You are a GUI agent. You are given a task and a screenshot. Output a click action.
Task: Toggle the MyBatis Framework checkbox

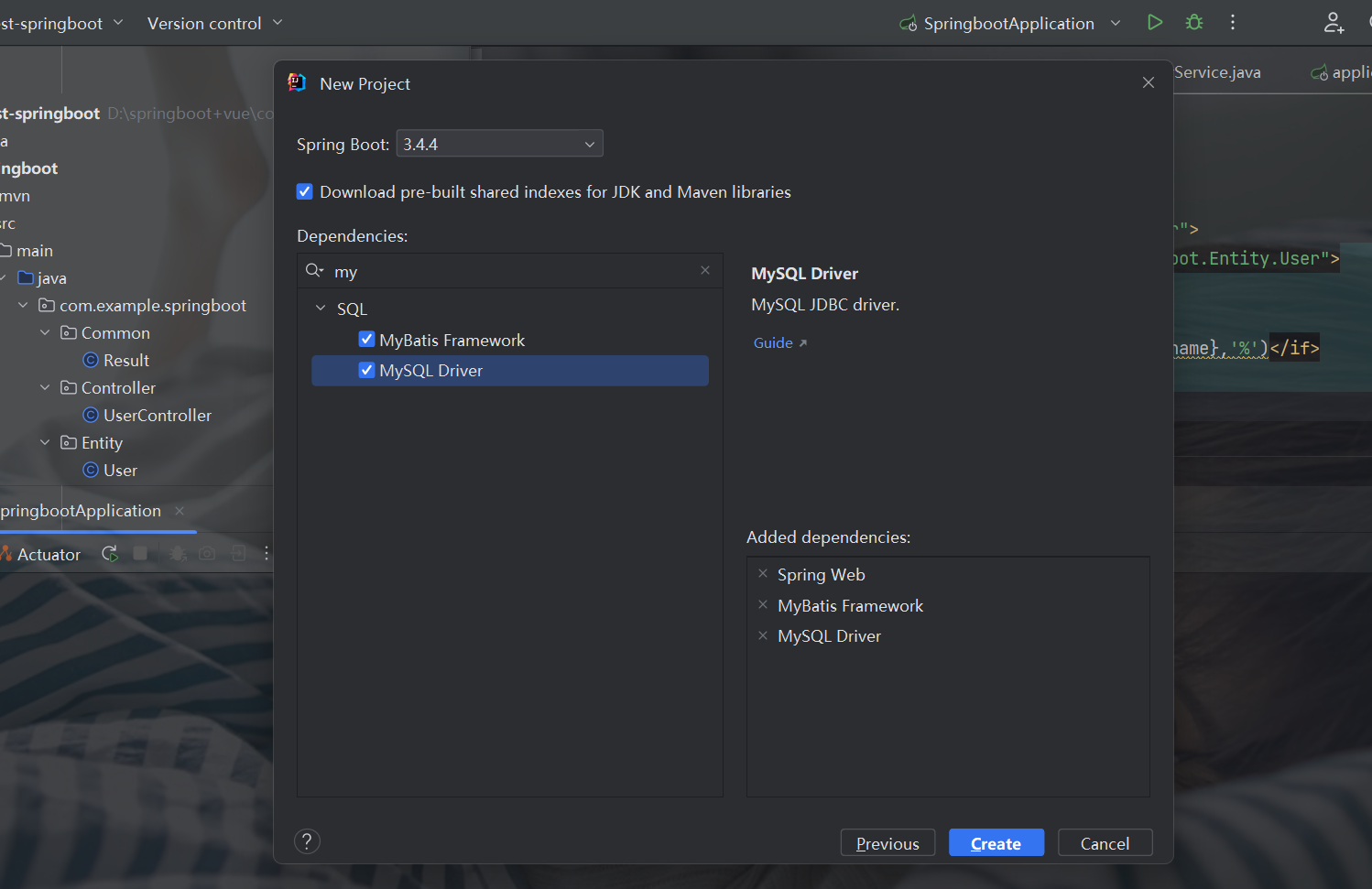pos(366,339)
